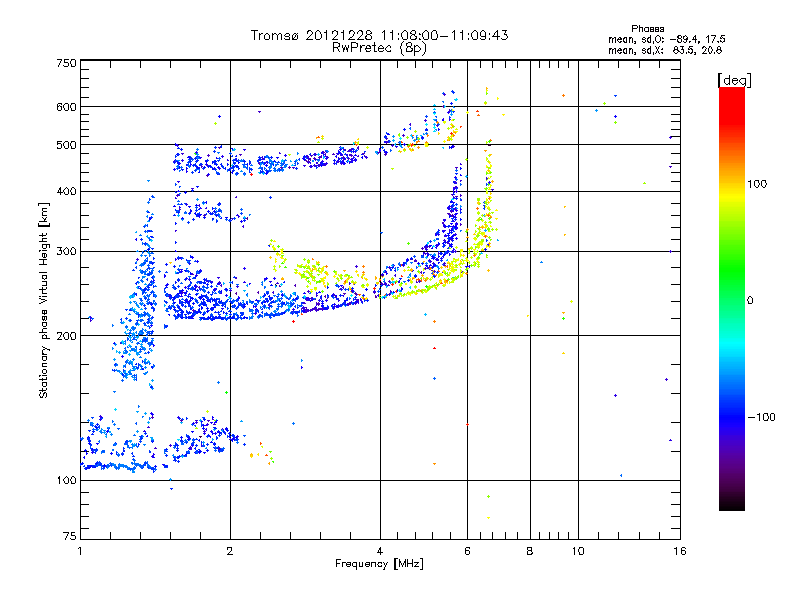Click the y-axis tick label "200"

67,336
